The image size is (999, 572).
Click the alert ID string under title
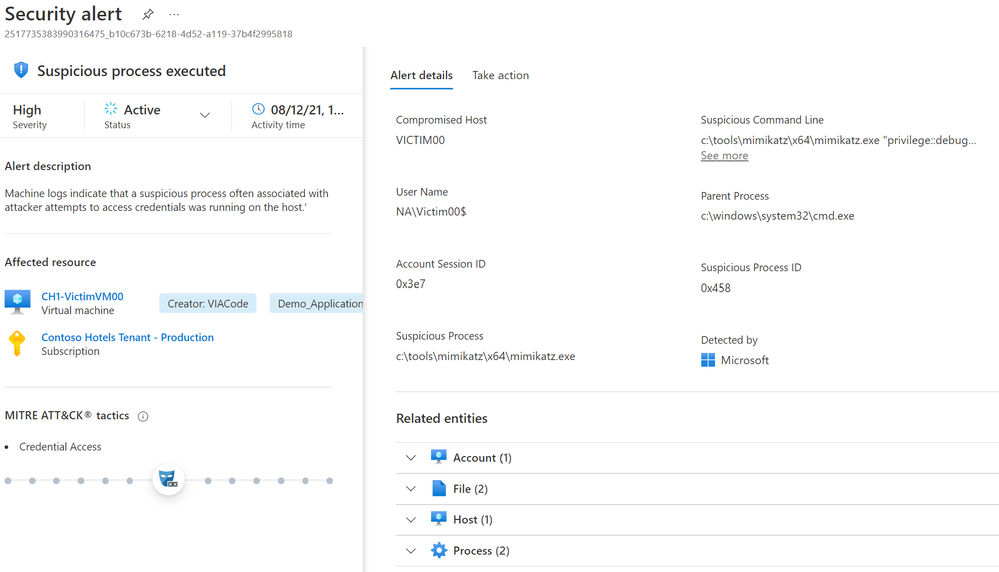click(x=148, y=34)
